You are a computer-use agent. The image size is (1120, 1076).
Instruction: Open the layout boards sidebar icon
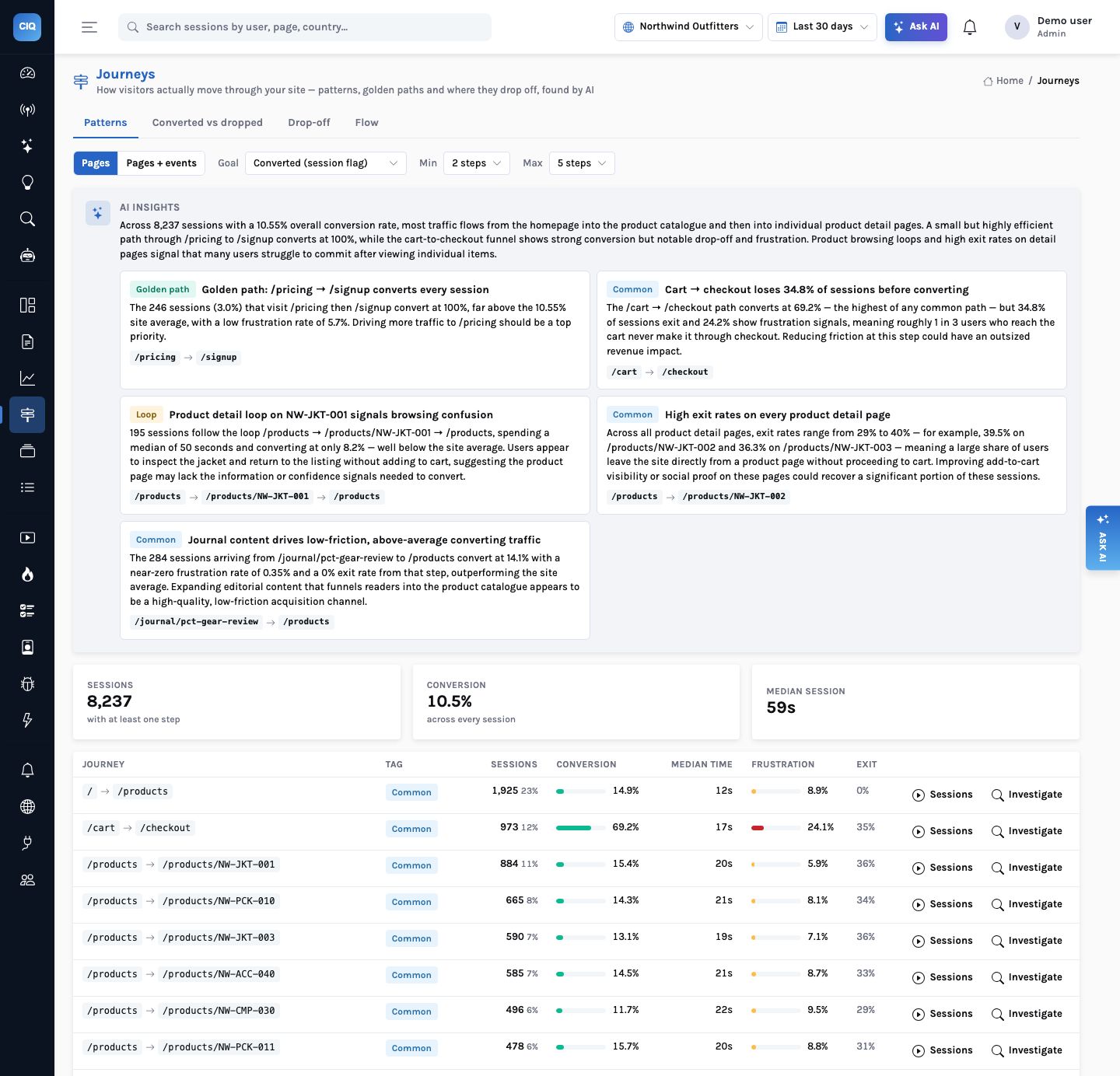27,305
